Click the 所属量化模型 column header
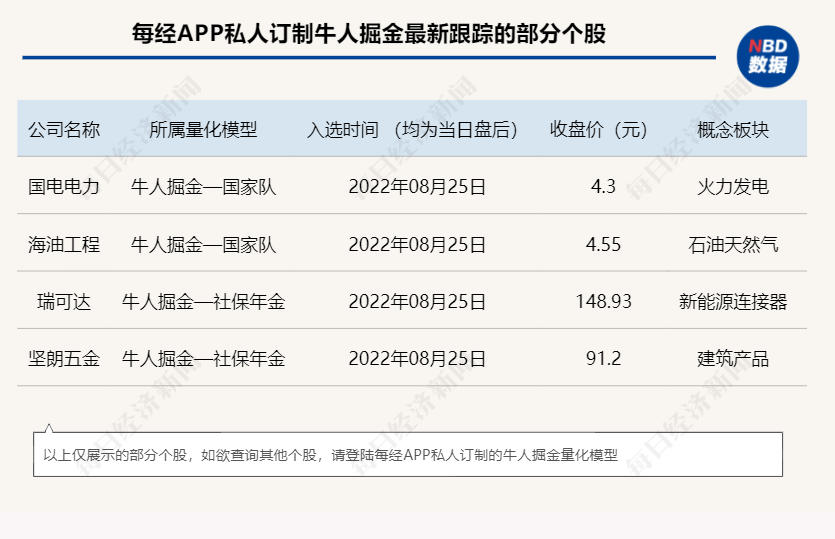The height and width of the screenshot is (539, 835). coord(203,129)
